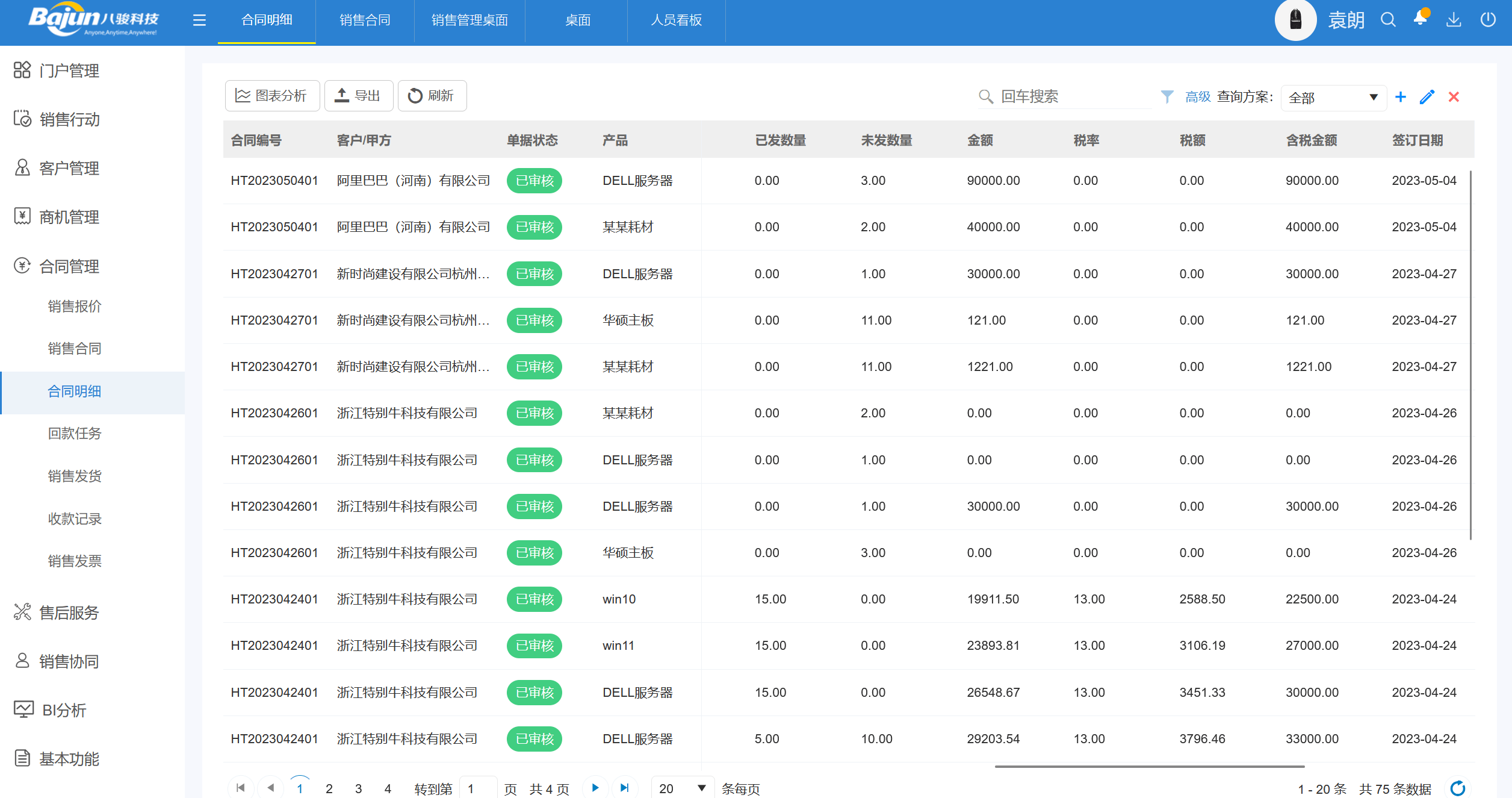The width and height of the screenshot is (1512, 798).
Task: Click the funnel advanced filter icon
Action: [1167, 96]
